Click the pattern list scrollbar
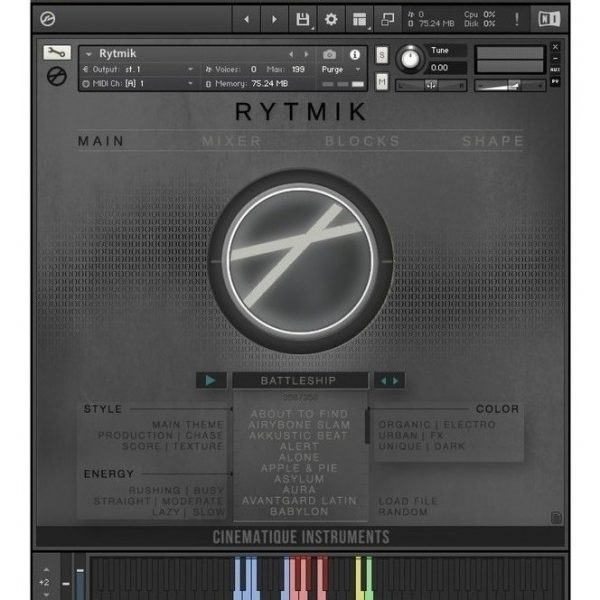The height and width of the screenshot is (600, 600). point(367,426)
